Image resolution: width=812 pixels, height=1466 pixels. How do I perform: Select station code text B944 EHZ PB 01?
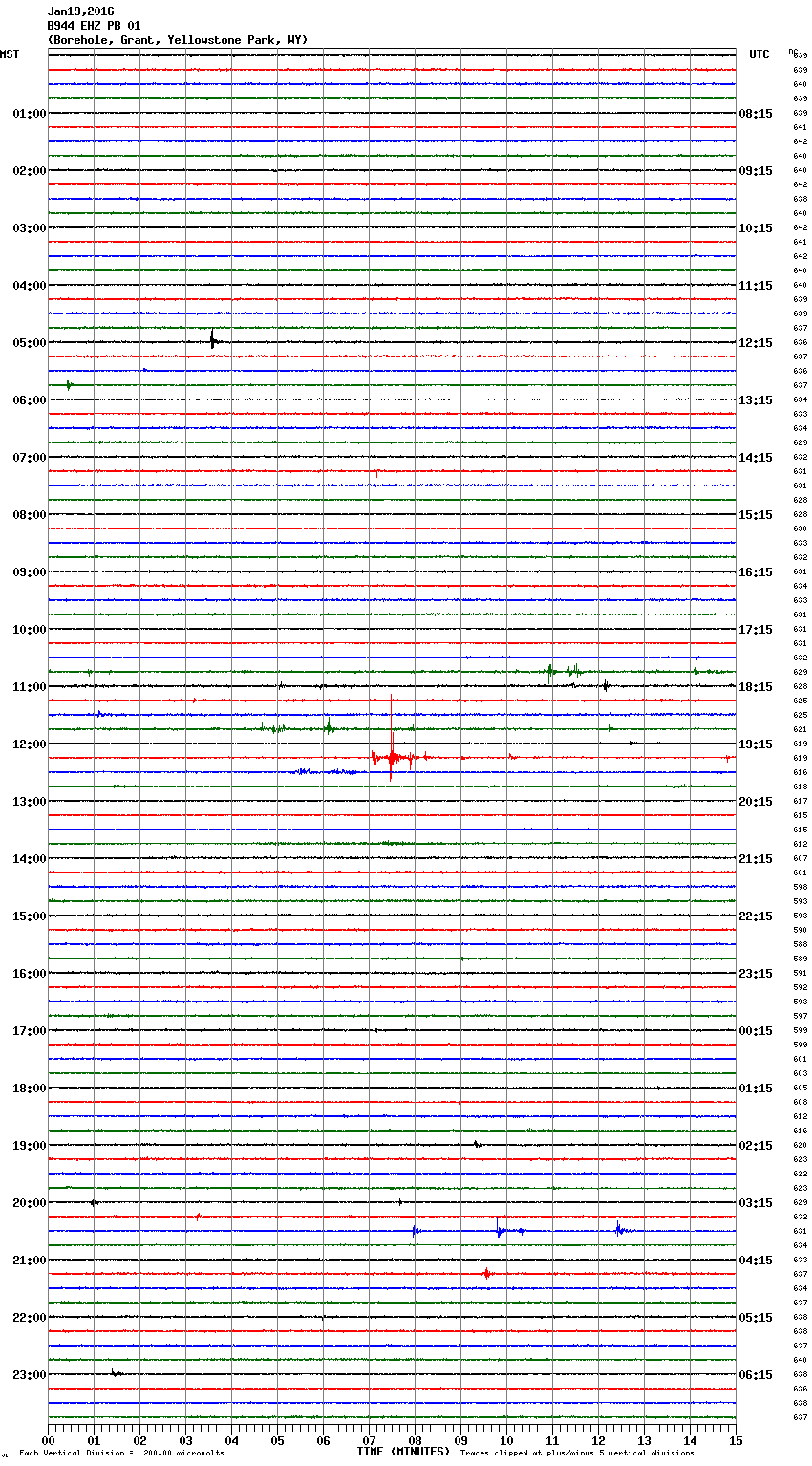[94, 26]
